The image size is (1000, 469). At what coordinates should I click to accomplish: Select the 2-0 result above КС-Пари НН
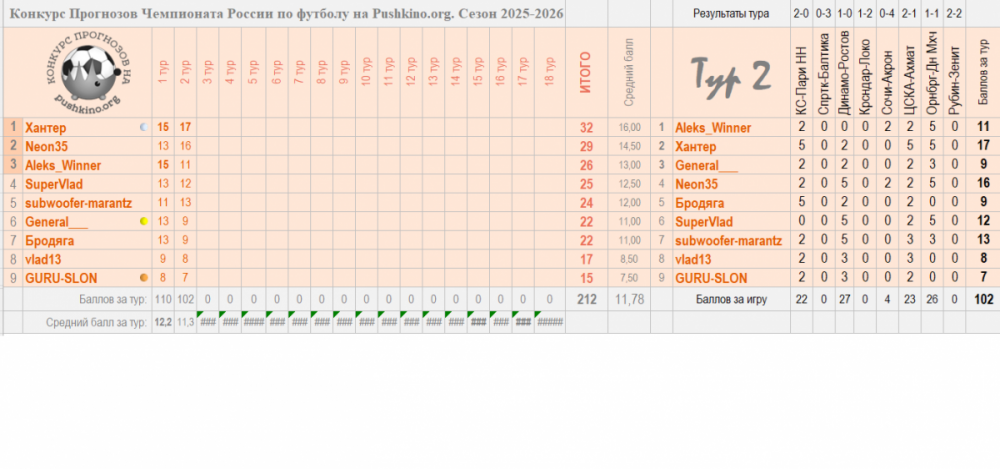801,13
